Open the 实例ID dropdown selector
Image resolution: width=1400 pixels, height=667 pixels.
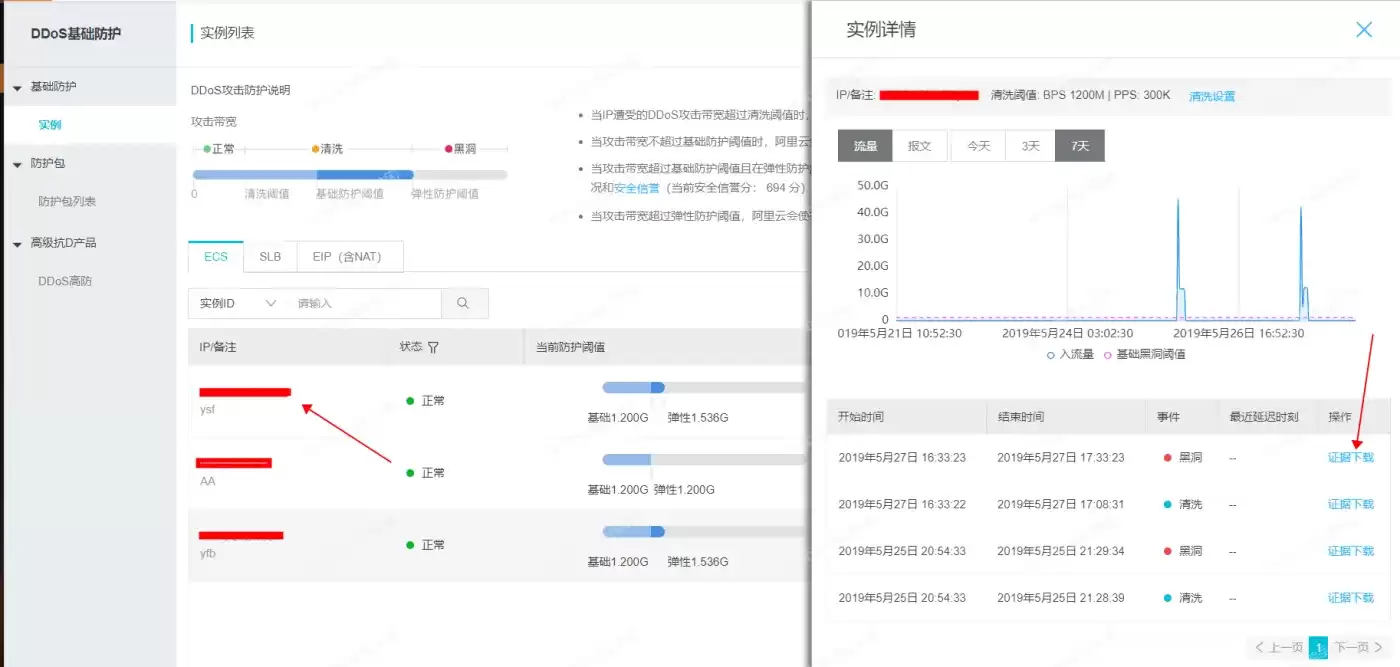238,303
